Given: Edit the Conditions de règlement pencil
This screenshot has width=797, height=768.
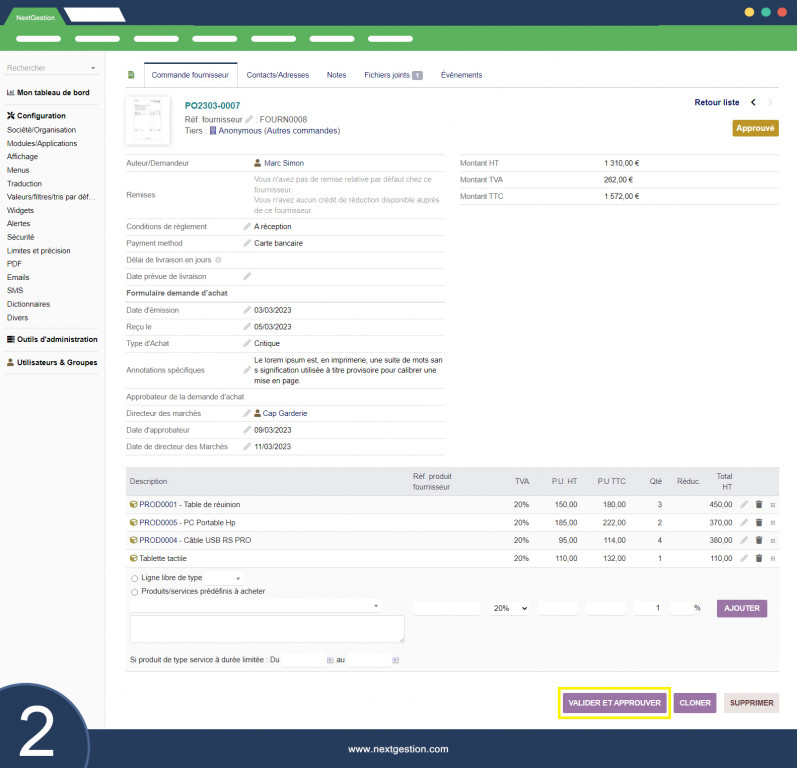Looking at the screenshot, I should pos(247,226).
